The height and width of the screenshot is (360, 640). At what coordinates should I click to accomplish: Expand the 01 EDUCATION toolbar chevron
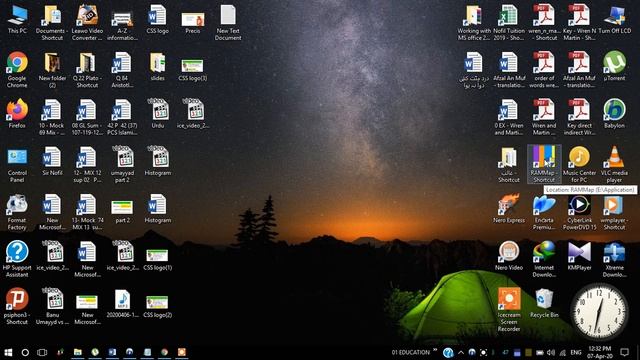[435, 350]
